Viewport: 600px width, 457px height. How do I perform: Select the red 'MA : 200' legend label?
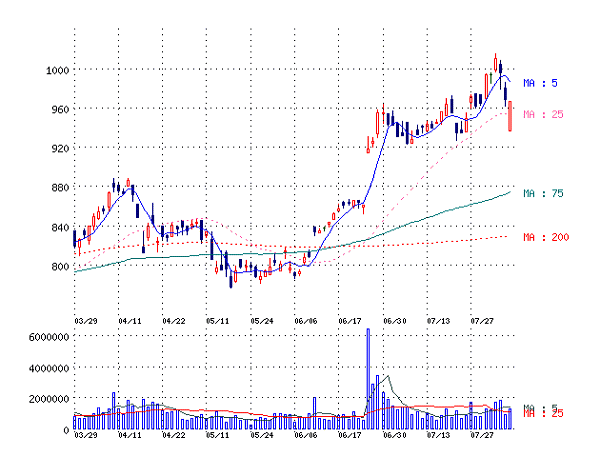(x=546, y=237)
